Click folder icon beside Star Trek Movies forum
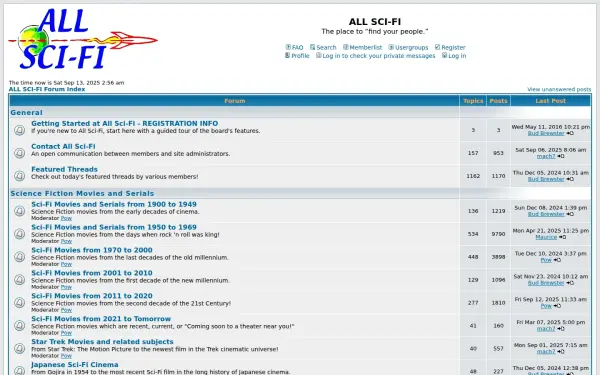The image size is (600, 375). (x=20, y=349)
